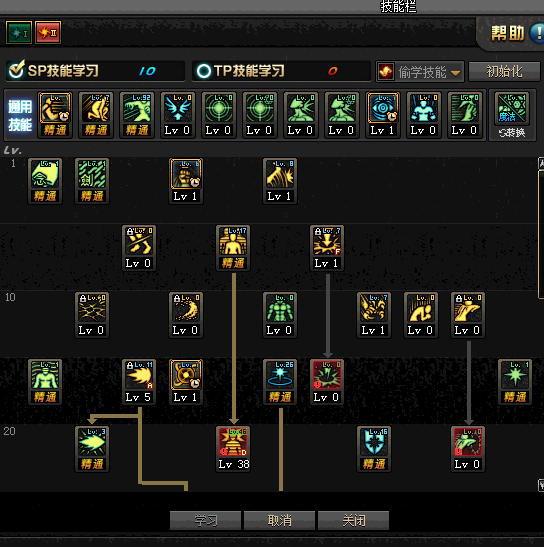Click the dropdown arrow beside 偷学技能
This screenshot has width=544, height=547.
(x=455, y=73)
